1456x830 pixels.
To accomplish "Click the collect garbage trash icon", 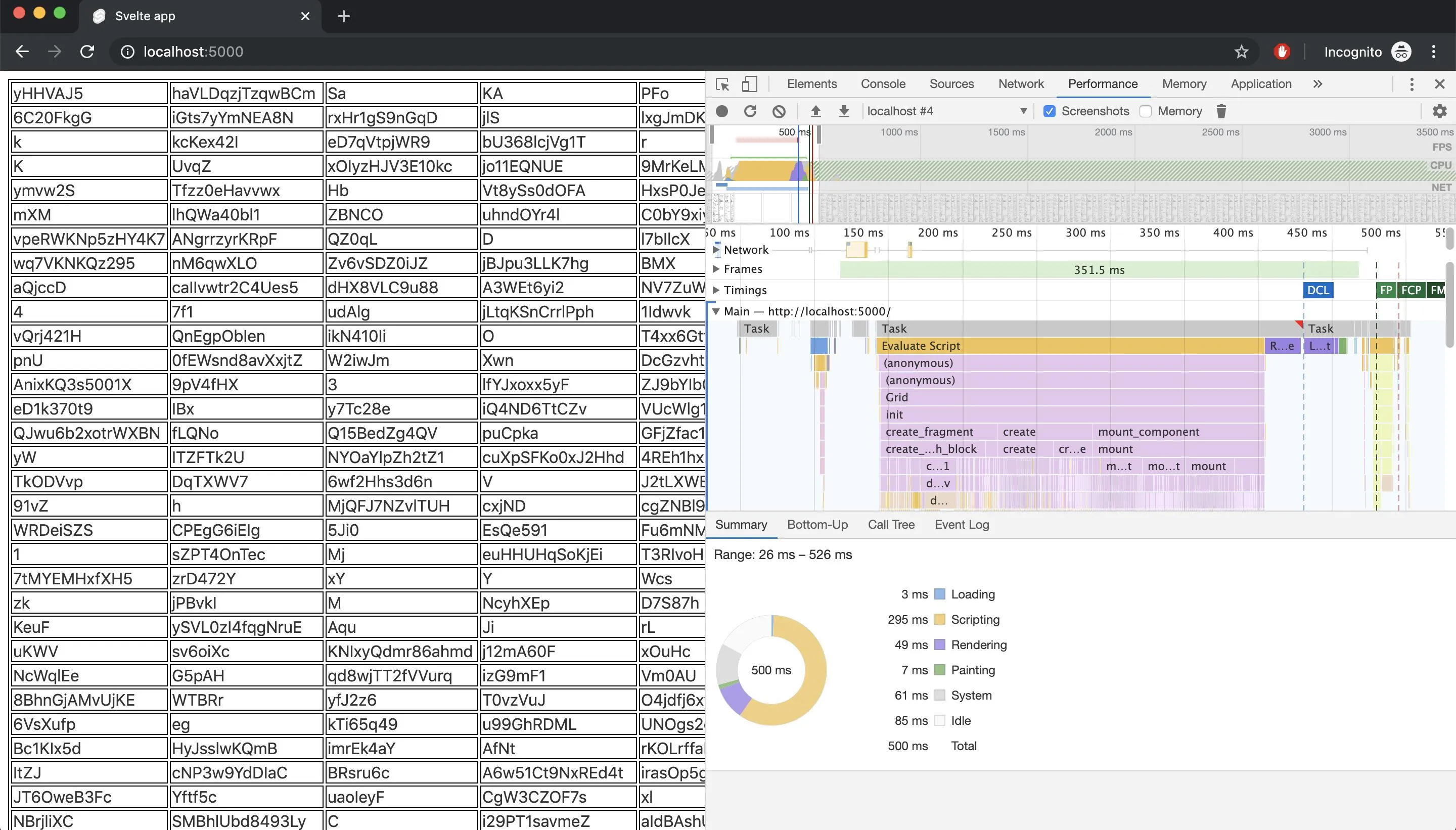I will 1221,111.
